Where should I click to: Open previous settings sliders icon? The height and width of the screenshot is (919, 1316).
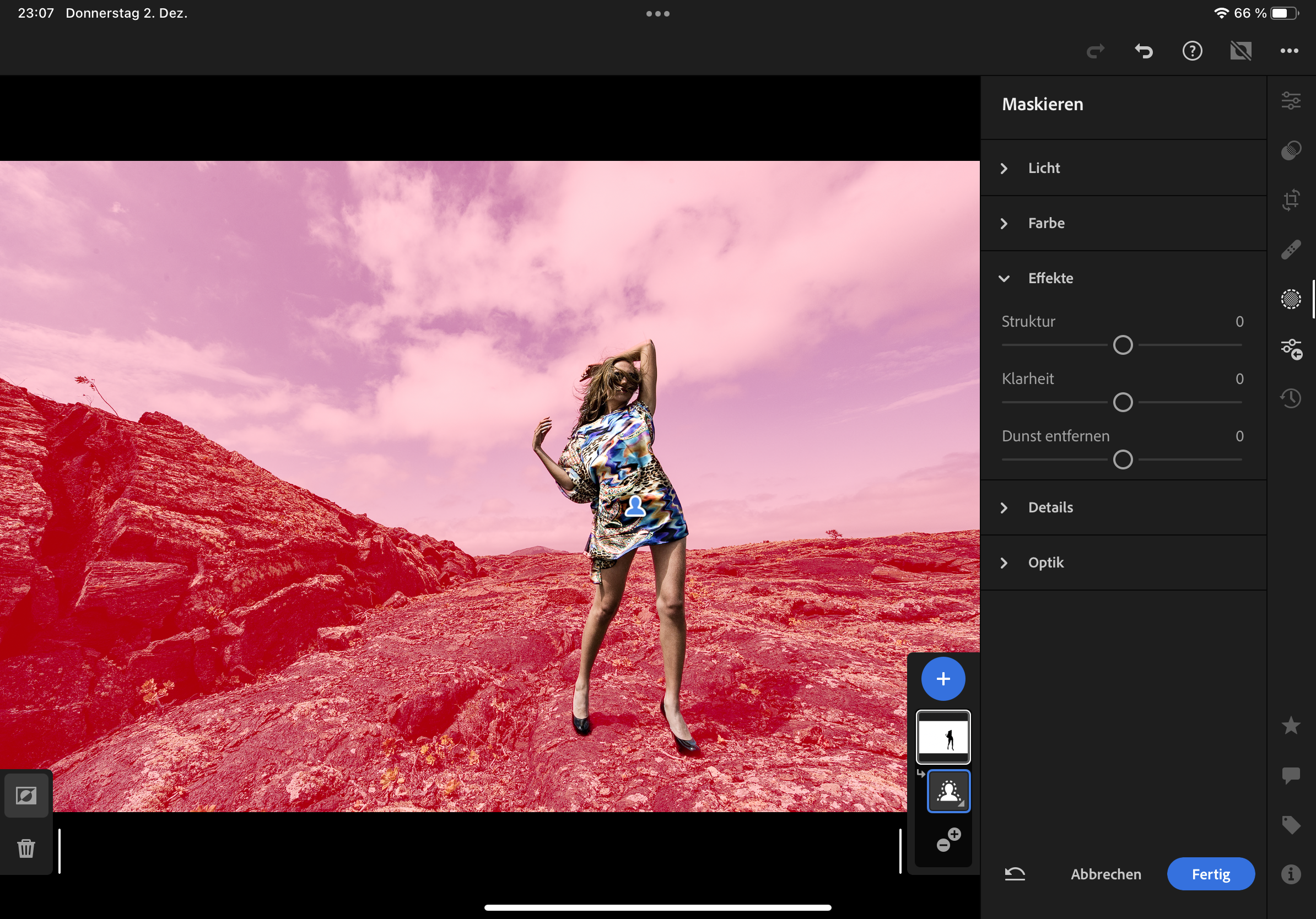(x=1292, y=349)
